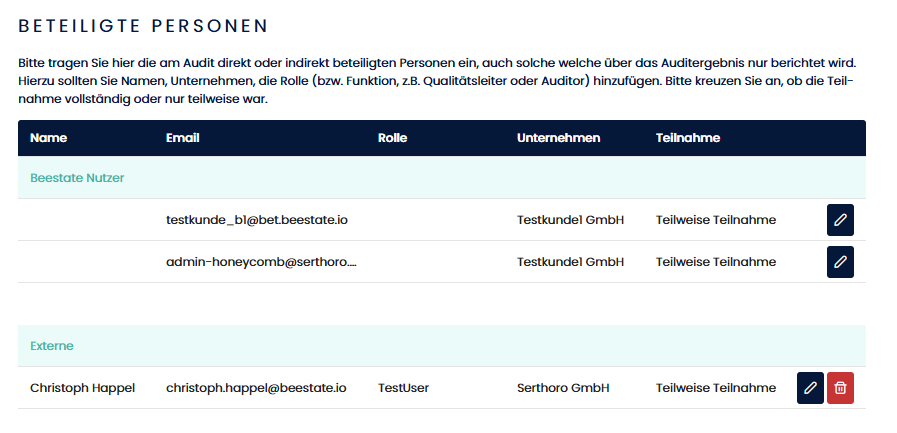Click the TestUser role cell
Viewport: 897px width, 433px height.
(x=403, y=388)
